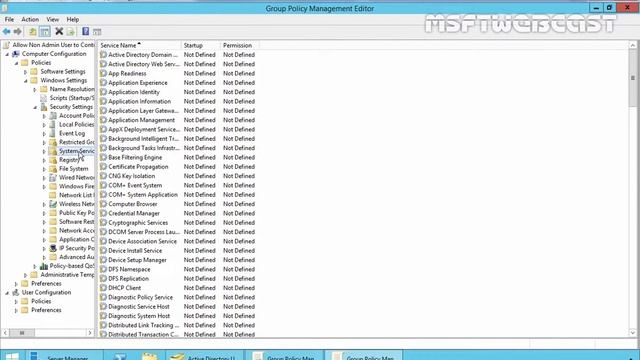This screenshot has height=360, width=640.
Task: Select Preferences under Computer Configuration
Action: 46,284
